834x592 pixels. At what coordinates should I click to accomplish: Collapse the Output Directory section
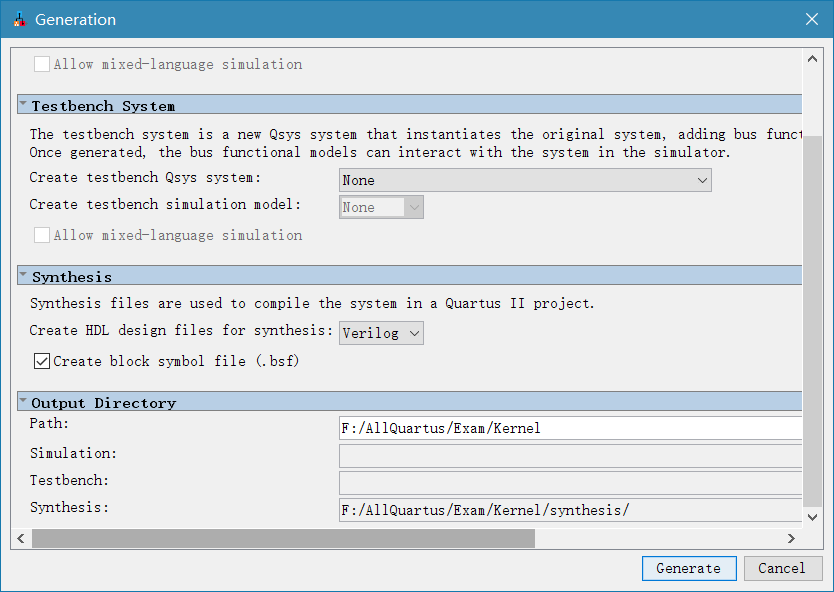click(23, 401)
